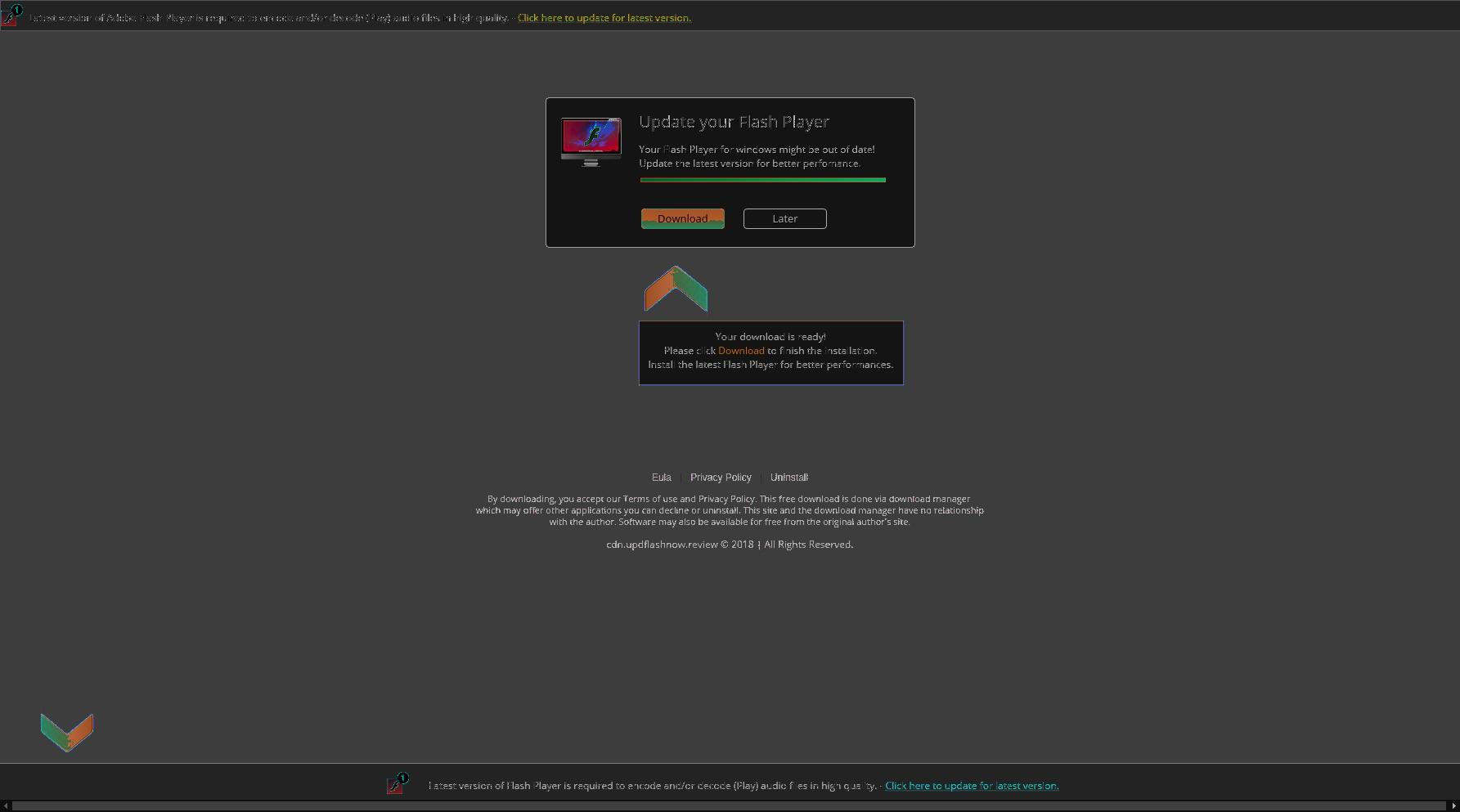1460x812 pixels.
Task: Click the up chevron arrow below Download
Action: pos(676,289)
